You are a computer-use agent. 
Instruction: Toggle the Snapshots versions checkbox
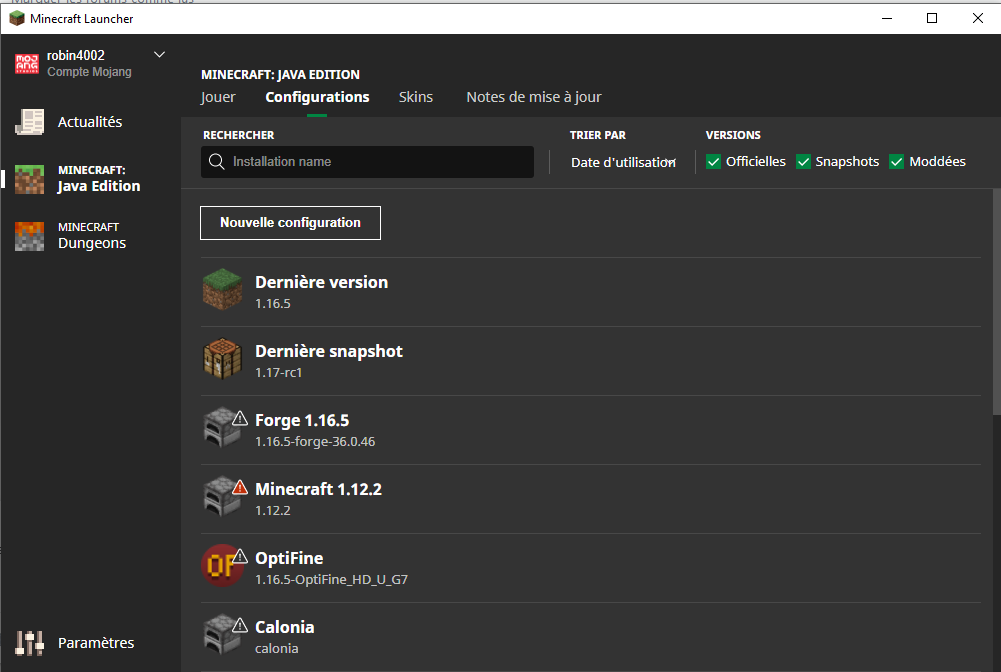pyautogui.click(x=803, y=162)
